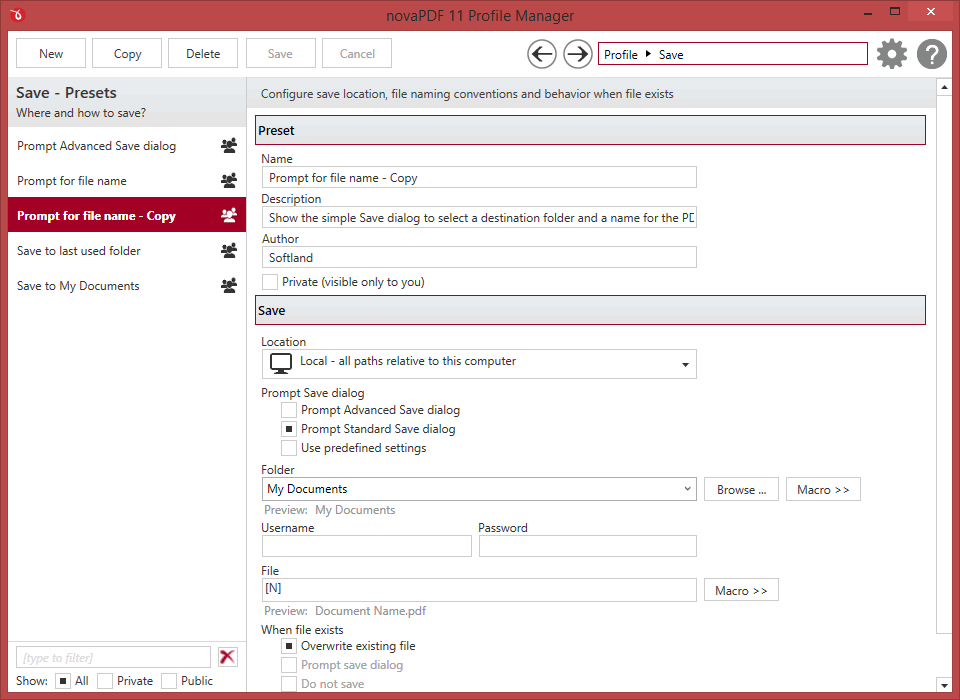Open the Location dropdown
The width and height of the screenshot is (960, 700).
[479, 364]
